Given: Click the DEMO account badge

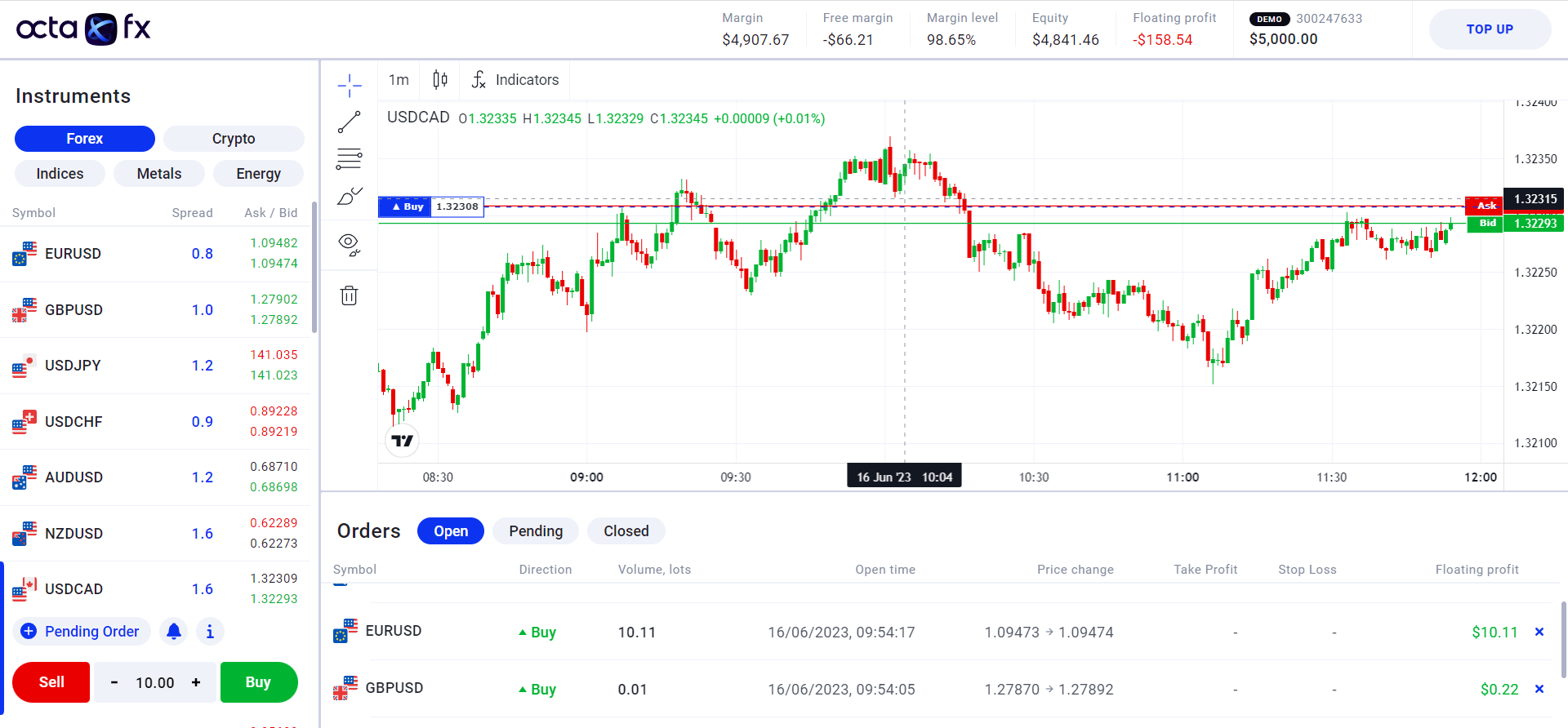Looking at the screenshot, I should (1269, 19).
